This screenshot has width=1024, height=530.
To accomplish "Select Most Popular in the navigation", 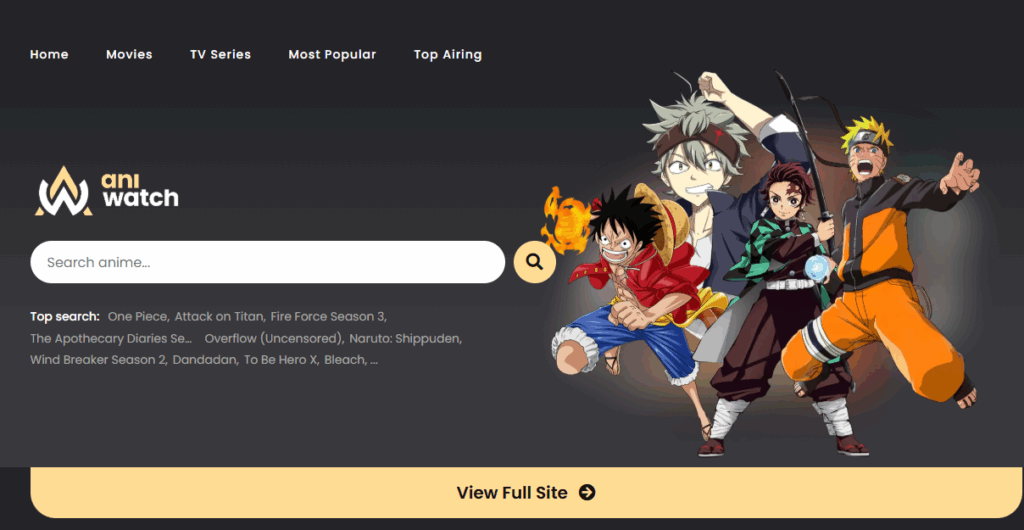I will [332, 55].
